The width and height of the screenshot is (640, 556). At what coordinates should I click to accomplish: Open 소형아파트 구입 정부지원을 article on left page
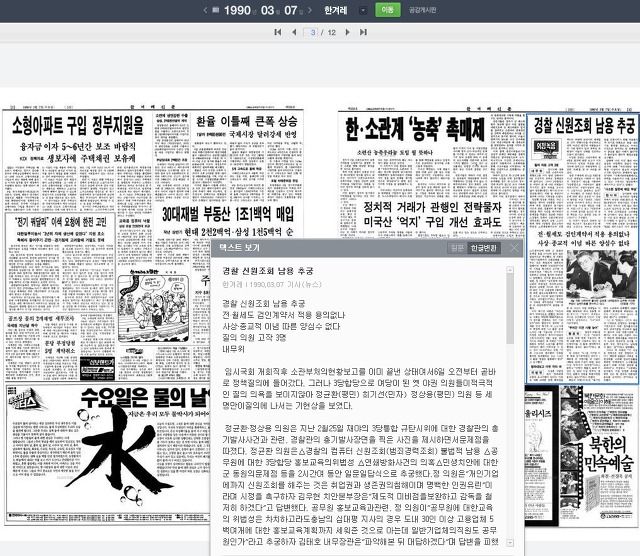(78, 125)
